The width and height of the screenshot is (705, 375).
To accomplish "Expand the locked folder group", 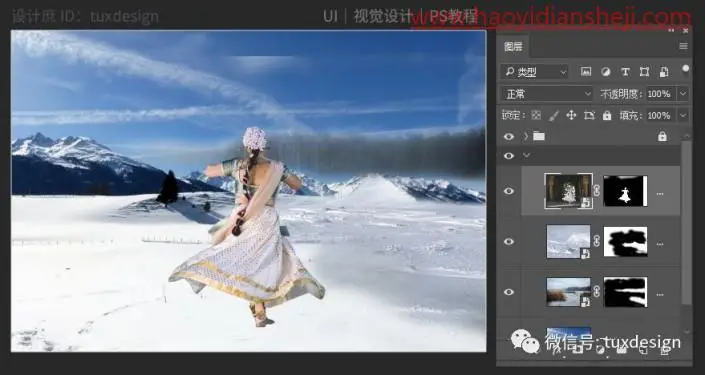I will pos(525,136).
